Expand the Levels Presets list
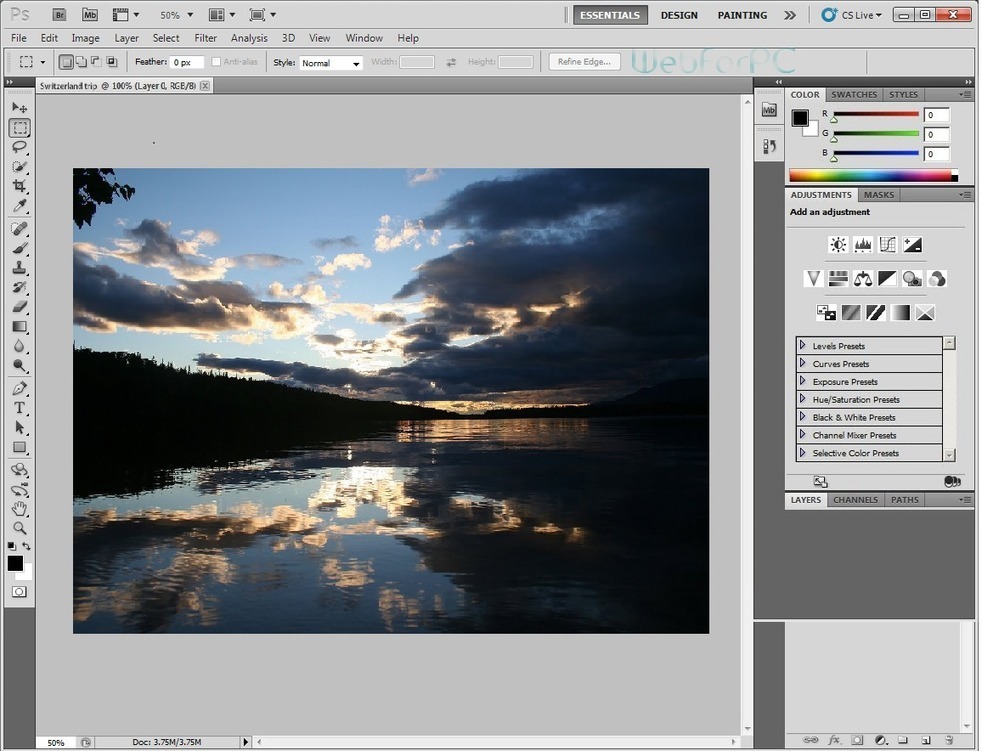This screenshot has height=751, width=982. [803, 346]
